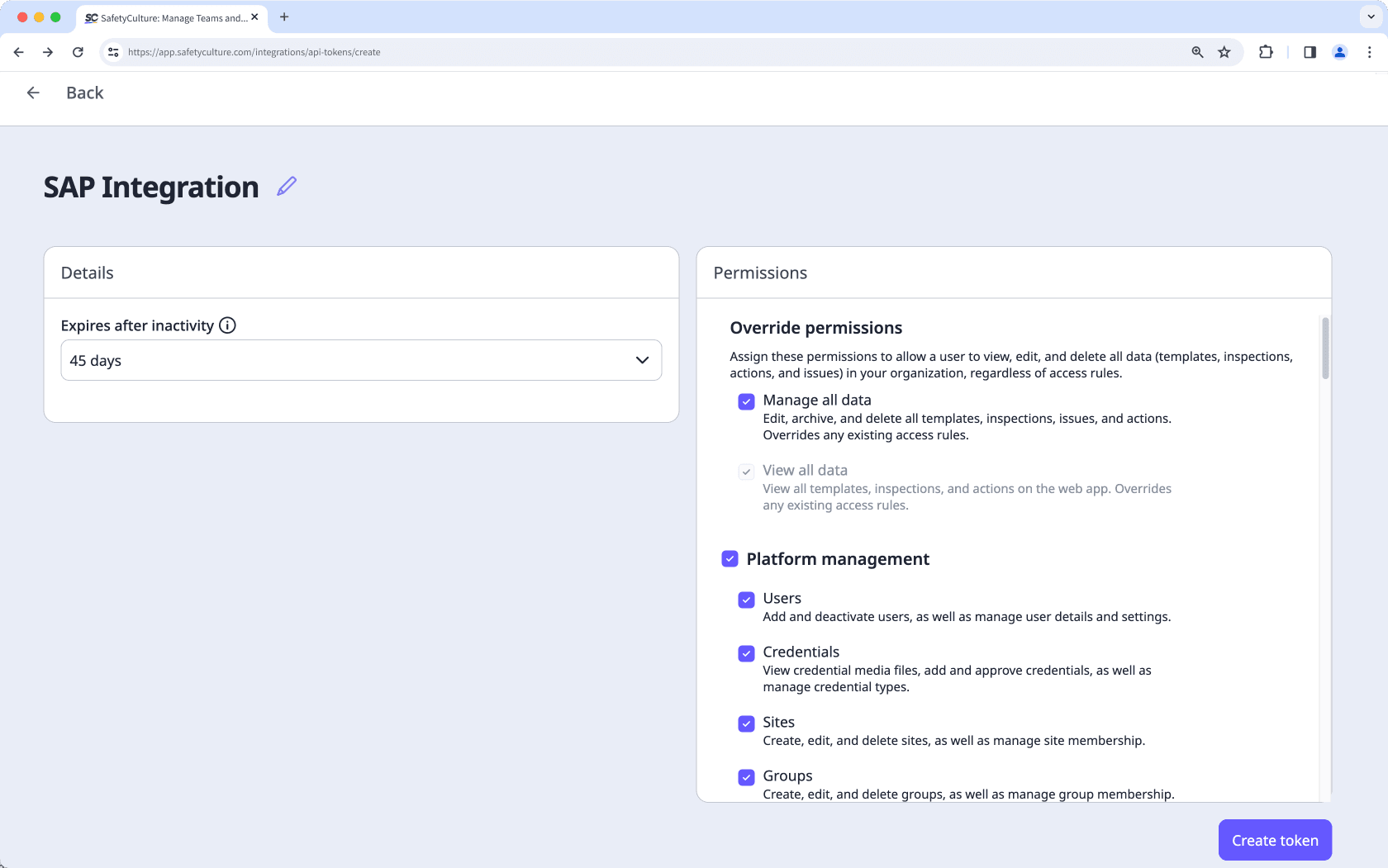Switch to the SafetyCulture: Manage Teams tab
This screenshot has height=868, width=1388.
coord(169,17)
